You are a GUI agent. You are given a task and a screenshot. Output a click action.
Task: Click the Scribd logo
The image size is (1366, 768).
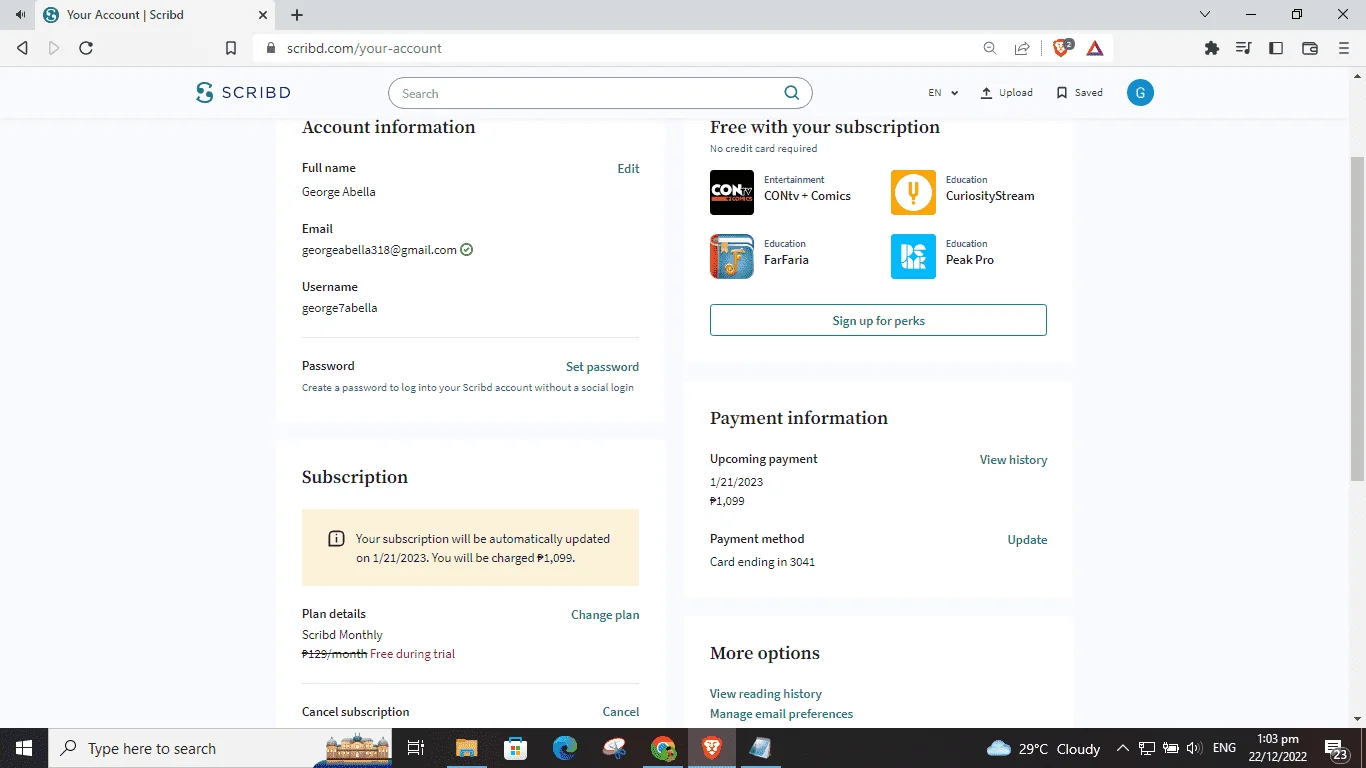click(x=243, y=93)
